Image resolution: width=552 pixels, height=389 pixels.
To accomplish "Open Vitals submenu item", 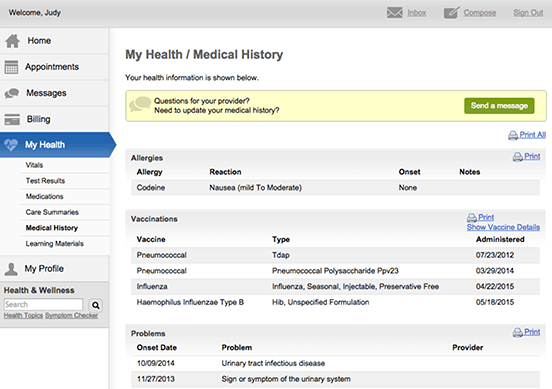I will tap(34, 165).
